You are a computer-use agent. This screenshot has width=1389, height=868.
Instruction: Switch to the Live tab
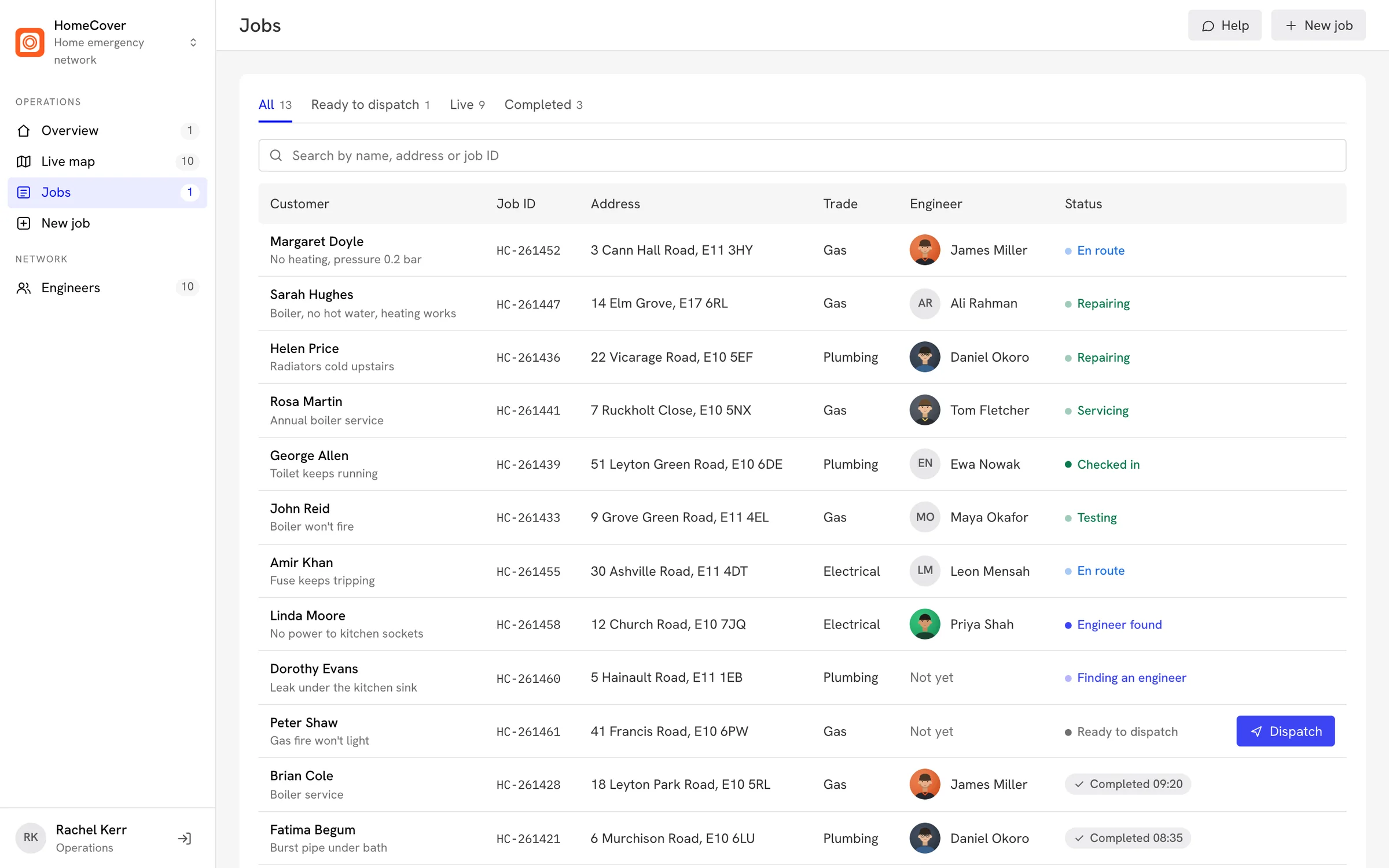pos(467,105)
